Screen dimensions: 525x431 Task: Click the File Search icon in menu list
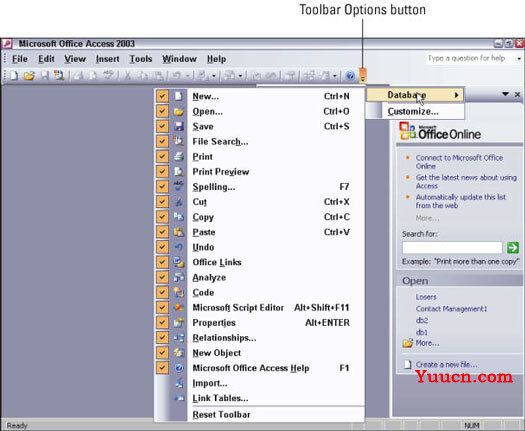179,142
